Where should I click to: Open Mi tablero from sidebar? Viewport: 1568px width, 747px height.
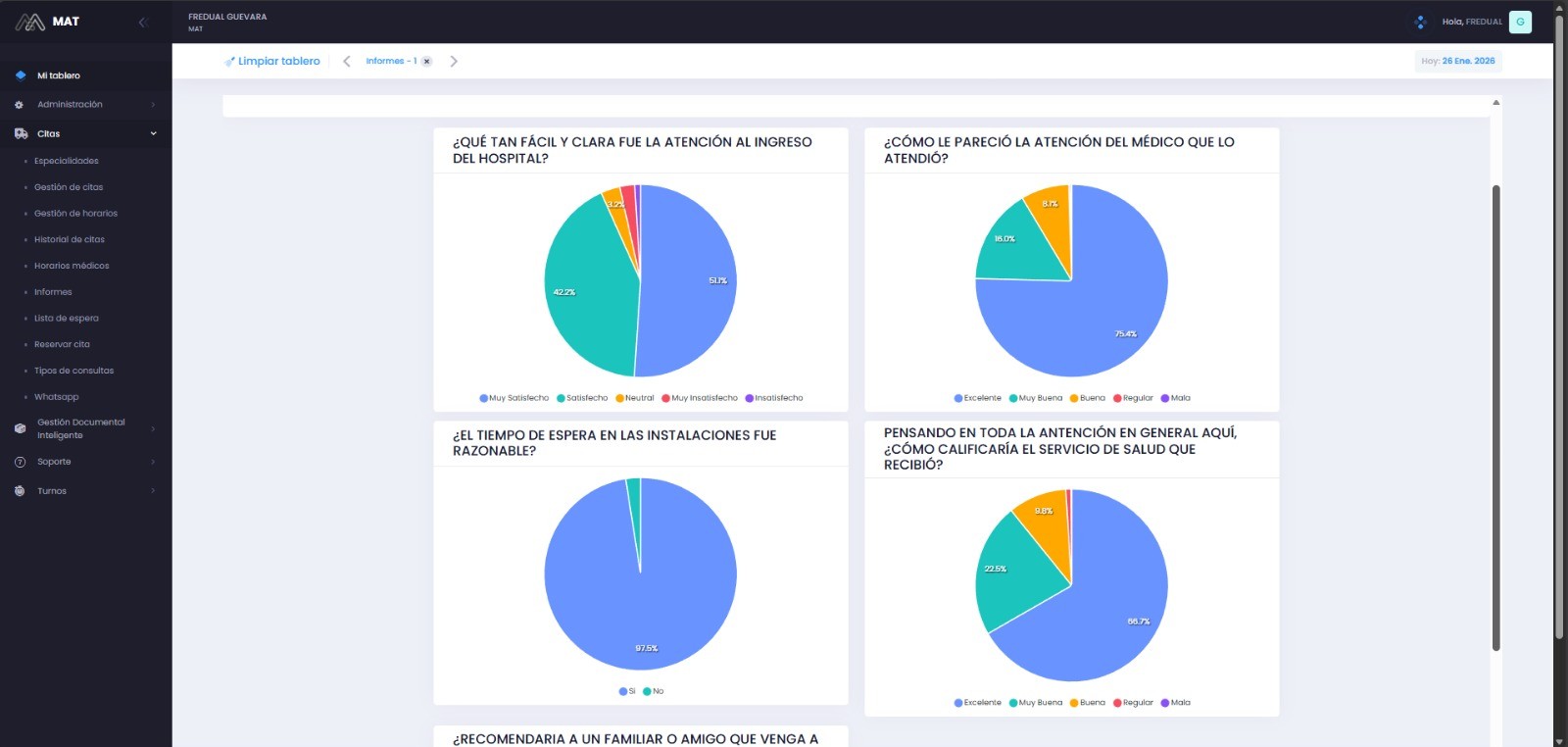click(x=59, y=75)
